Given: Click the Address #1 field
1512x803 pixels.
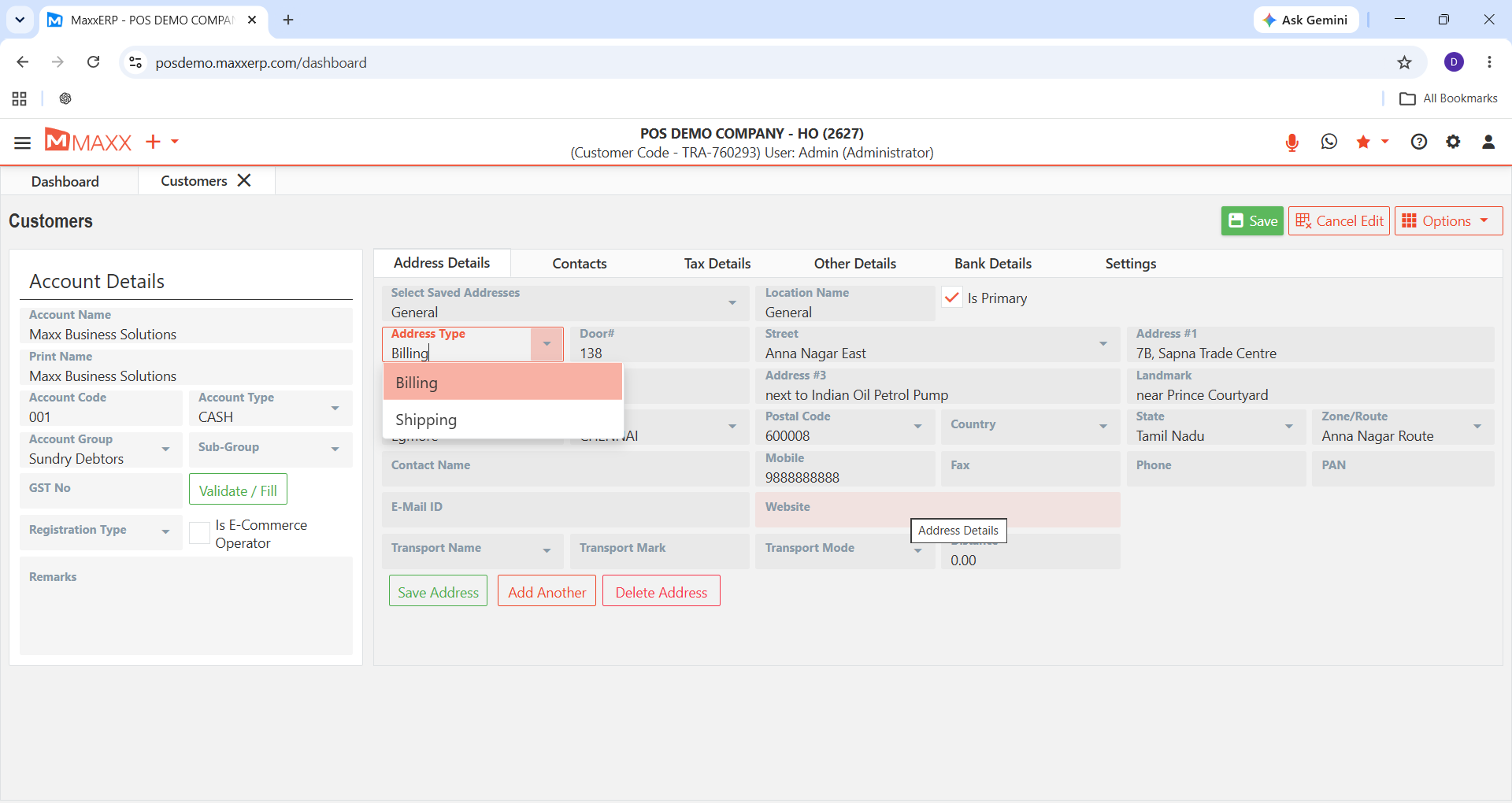Looking at the screenshot, I should (x=1310, y=344).
